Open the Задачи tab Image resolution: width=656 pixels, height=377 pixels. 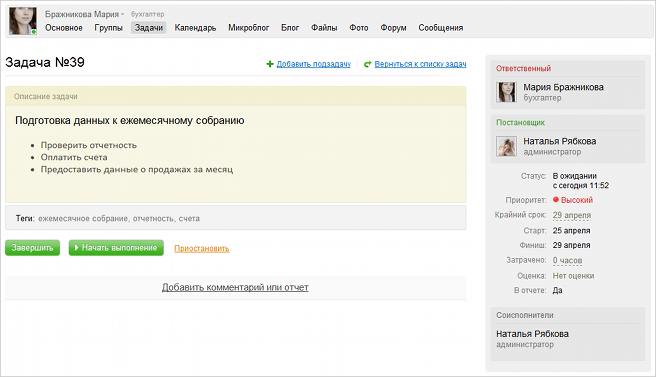149,28
